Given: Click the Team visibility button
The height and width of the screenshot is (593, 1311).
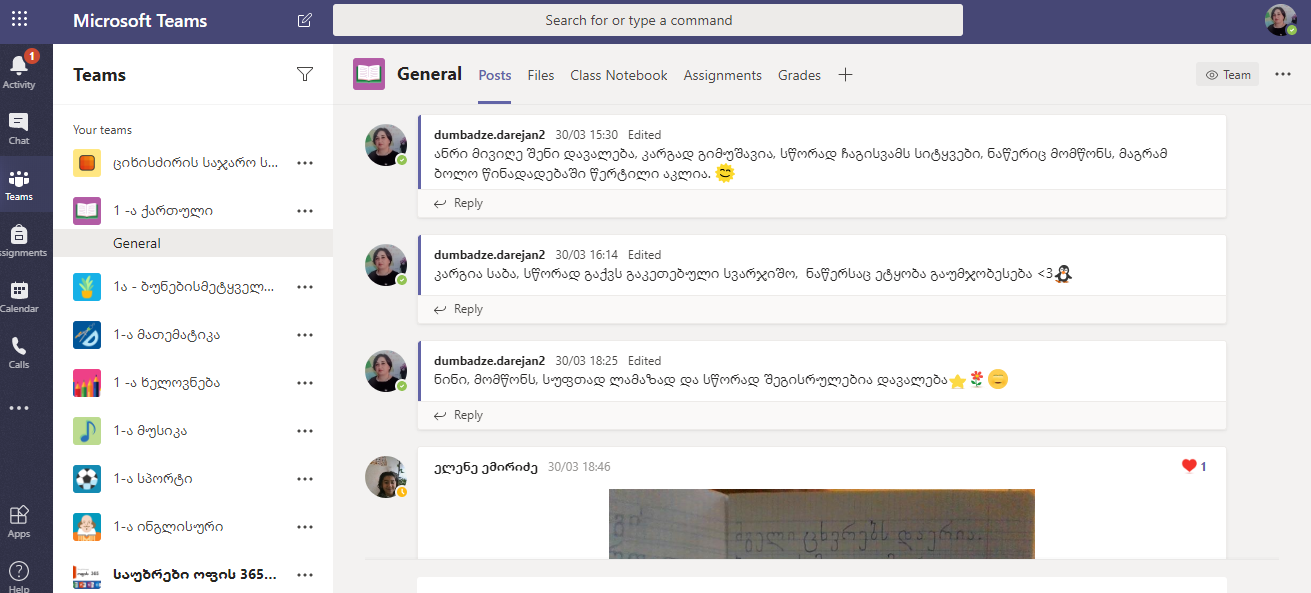Looking at the screenshot, I should point(1228,75).
